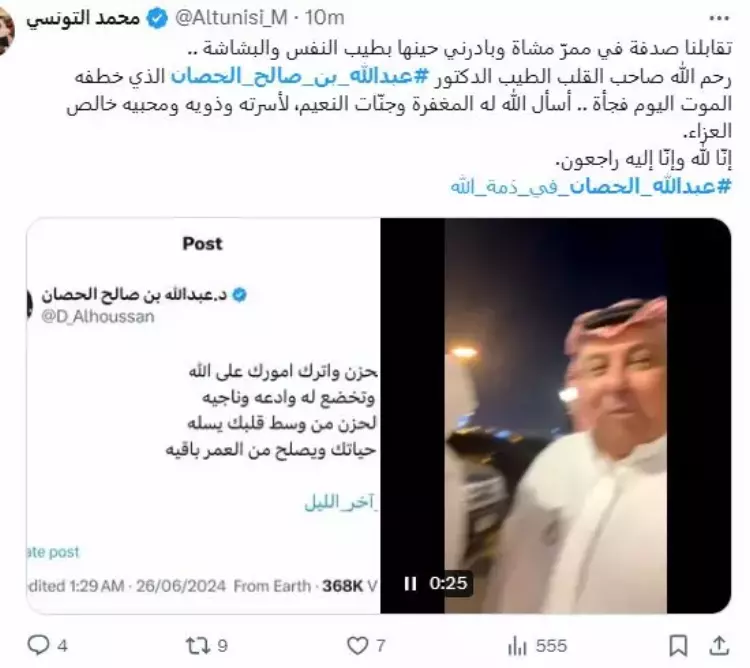Viewport: 750px width, 668px height.
Task: Open the reply comment icon
Action: (38, 645)
